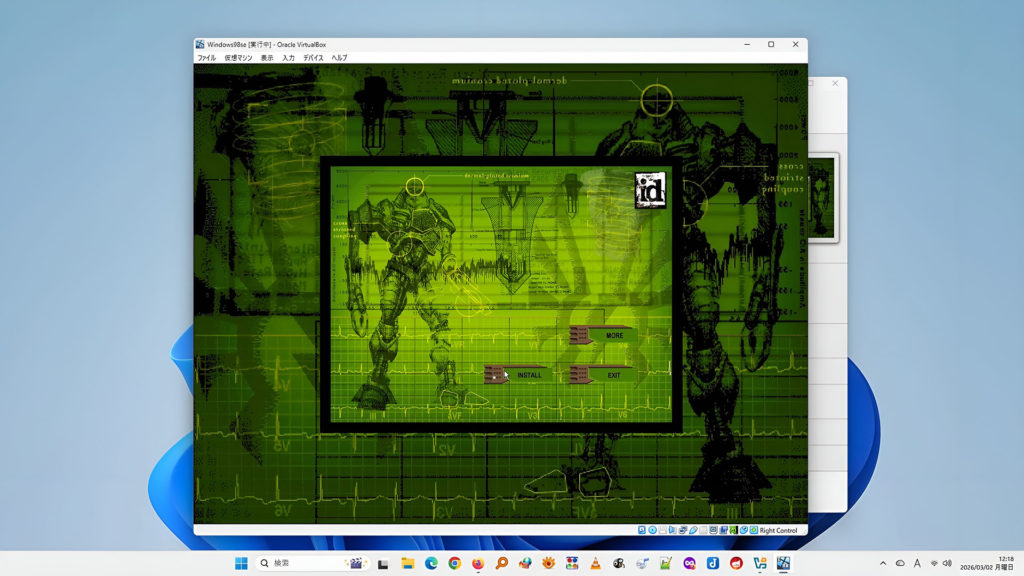Screen dimensions: 1024x576
Task: Launch Google Chrome from the taskbar
Action: pyautogui.click(x=455, y=564)
